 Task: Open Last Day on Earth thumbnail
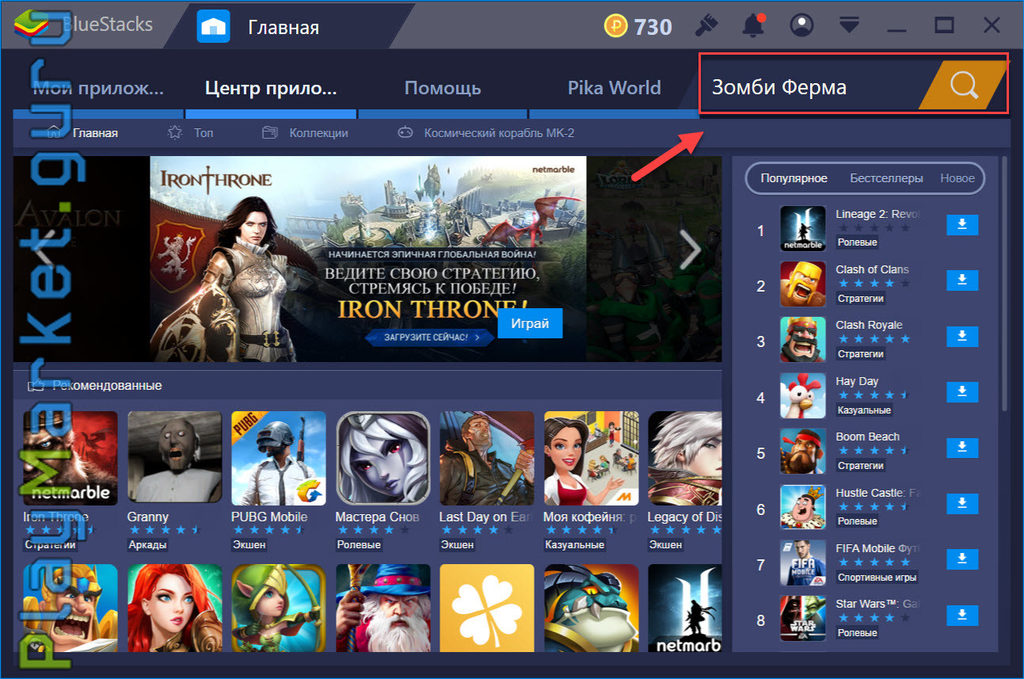coord(487,458)
